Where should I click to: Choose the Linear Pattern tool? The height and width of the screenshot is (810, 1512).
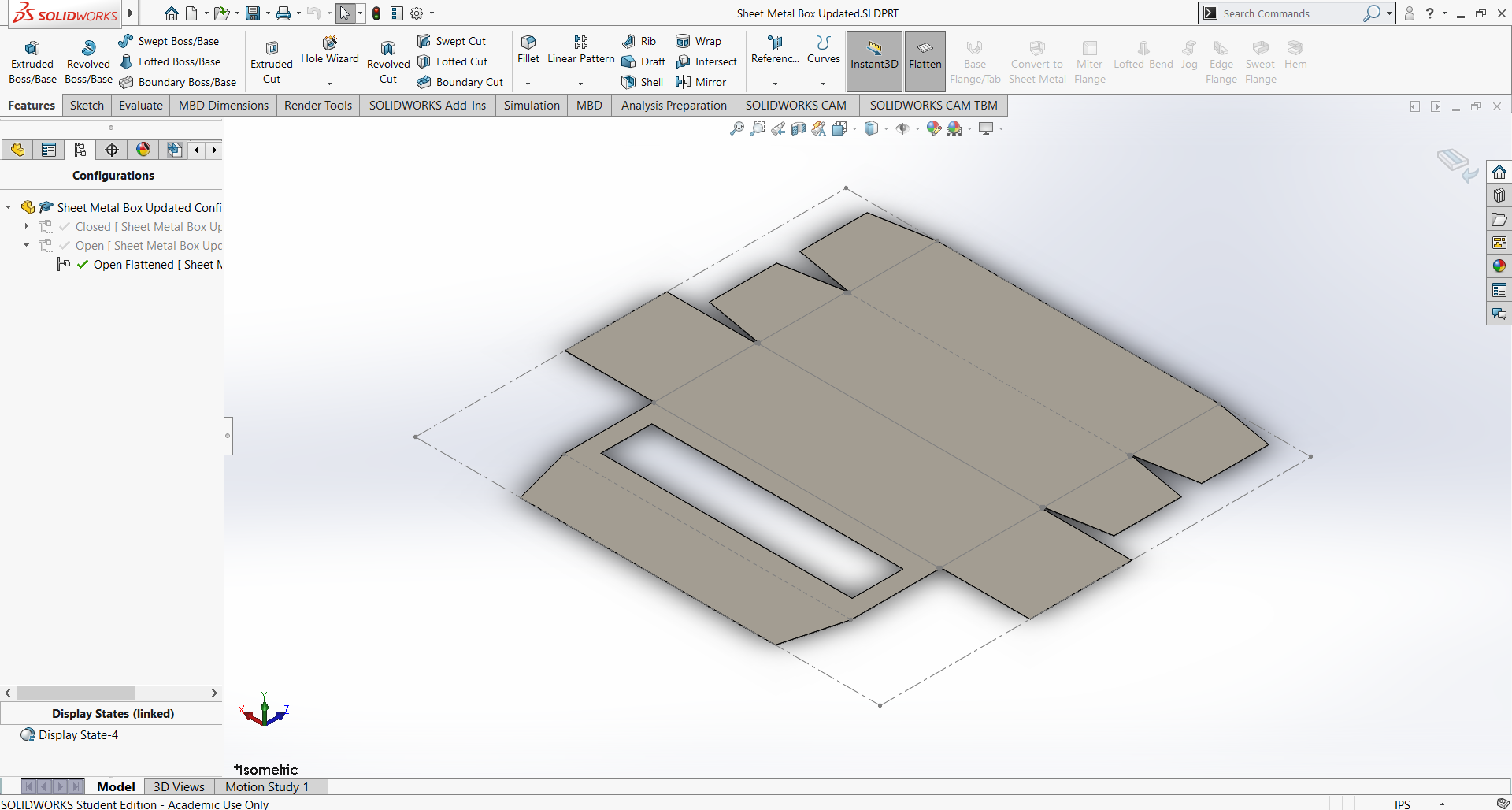pyautogui.click(x=581, y=50)
